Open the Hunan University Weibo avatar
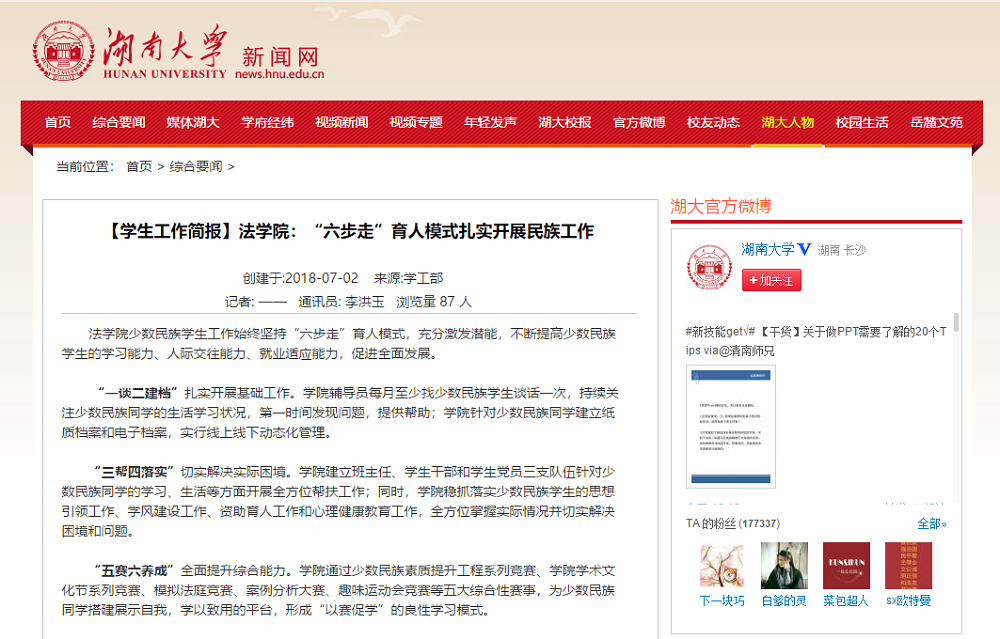 point(708,268)
